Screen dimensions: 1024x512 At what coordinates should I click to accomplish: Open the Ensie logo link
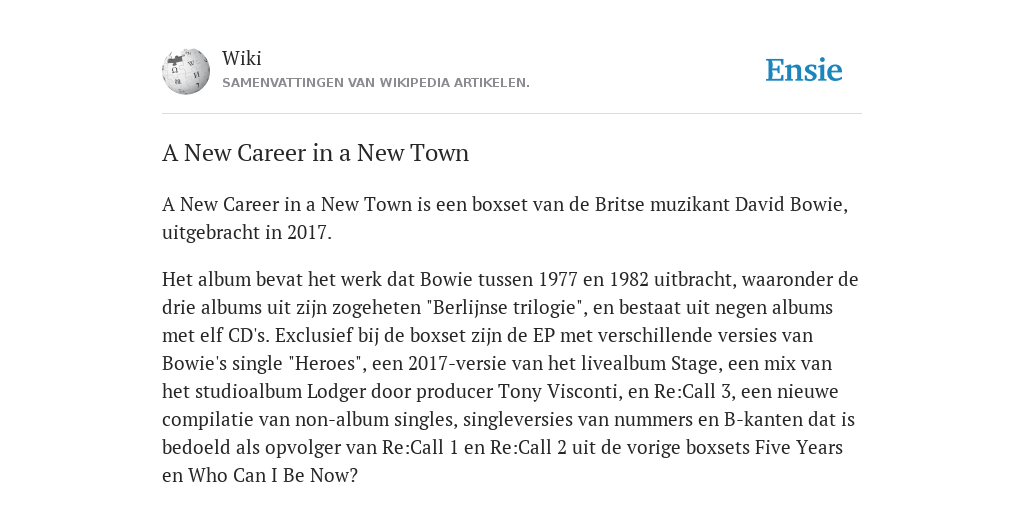(x=803, y=70)
